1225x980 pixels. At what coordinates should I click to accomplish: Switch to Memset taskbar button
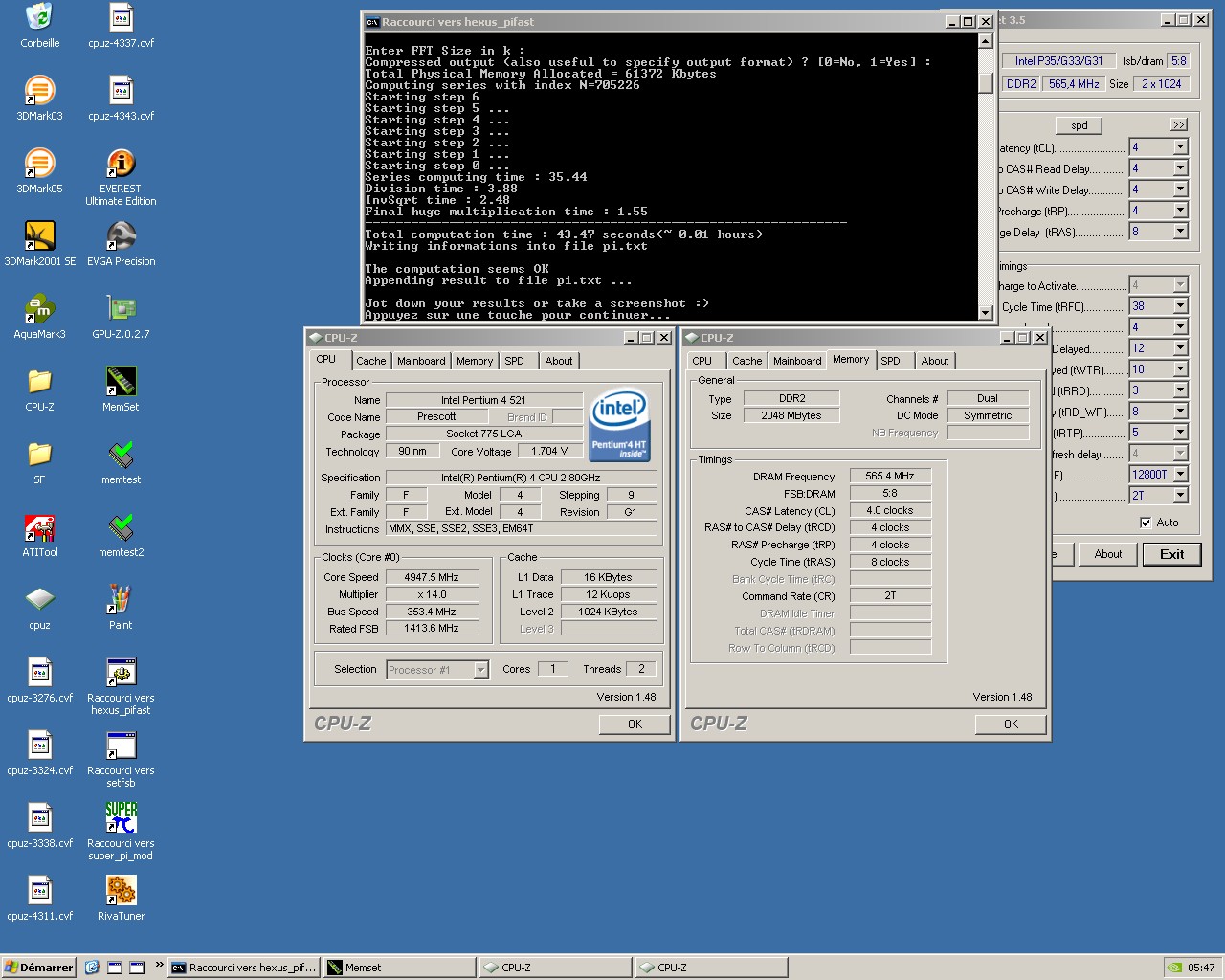[x=399, y=968]
